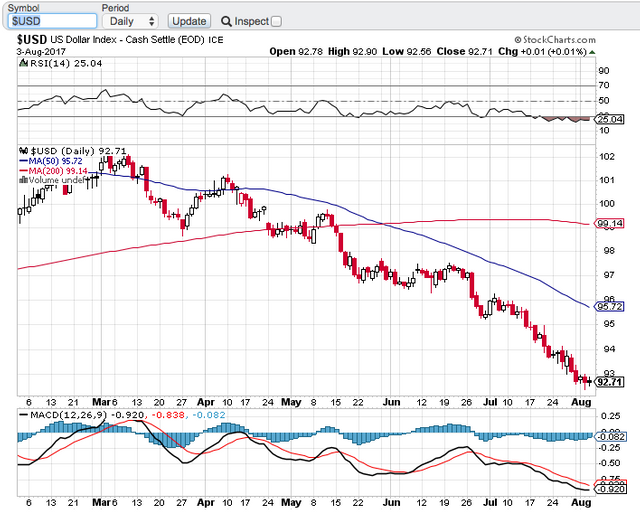Click the MACD -0.082 histogram value tag
The width and height of the screenshot is (640, 512).
[x=610, y=436]
